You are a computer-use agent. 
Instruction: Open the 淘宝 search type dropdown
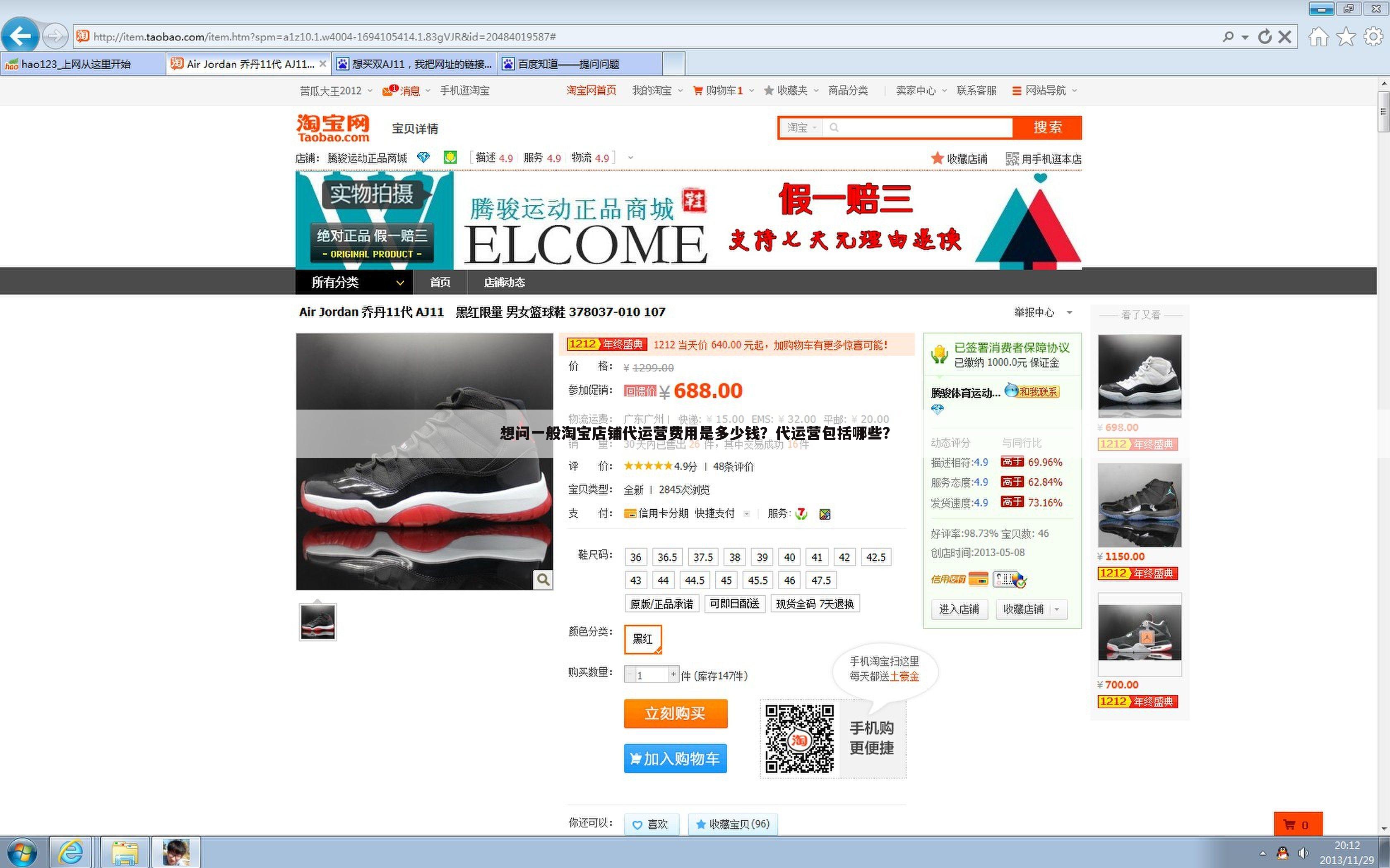click(x=801, y=127)
